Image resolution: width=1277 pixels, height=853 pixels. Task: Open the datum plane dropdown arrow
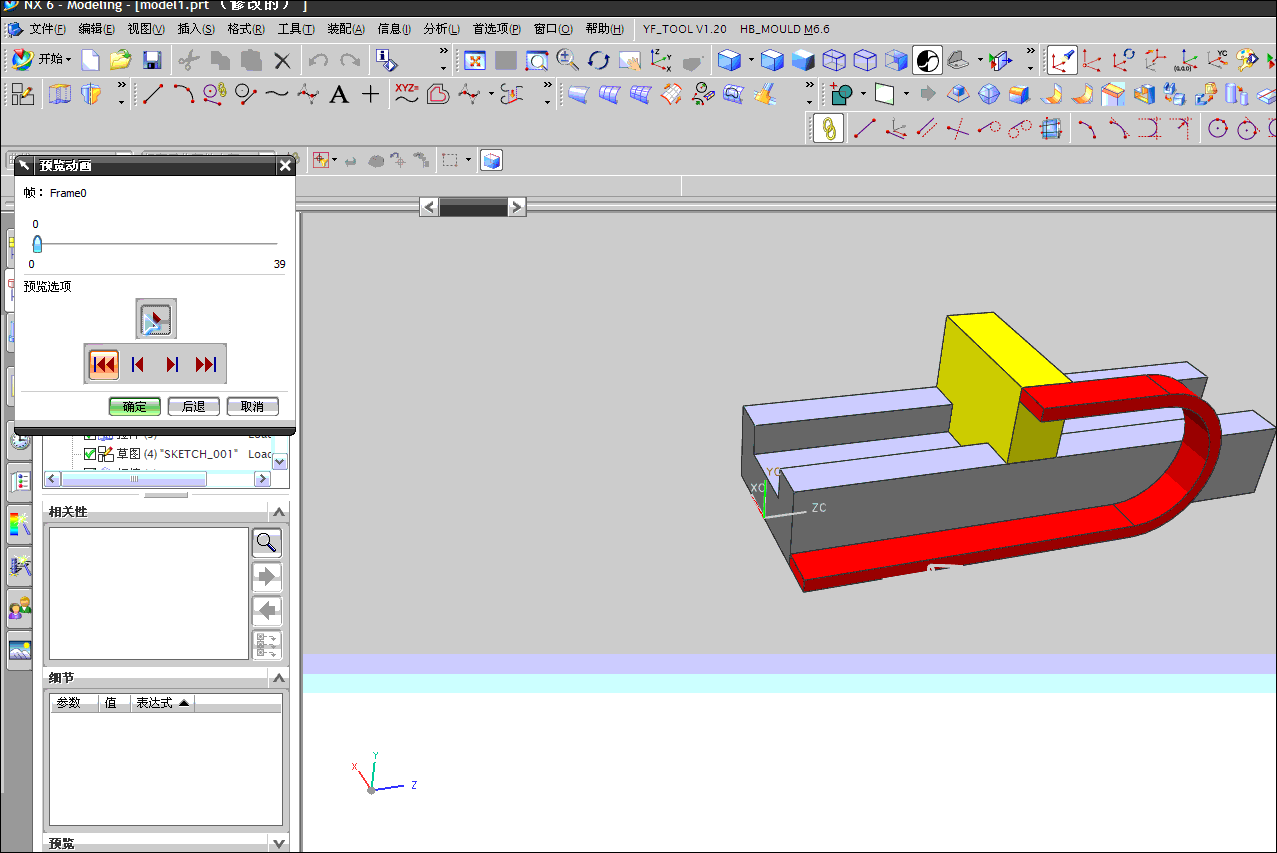click(905, 94)
